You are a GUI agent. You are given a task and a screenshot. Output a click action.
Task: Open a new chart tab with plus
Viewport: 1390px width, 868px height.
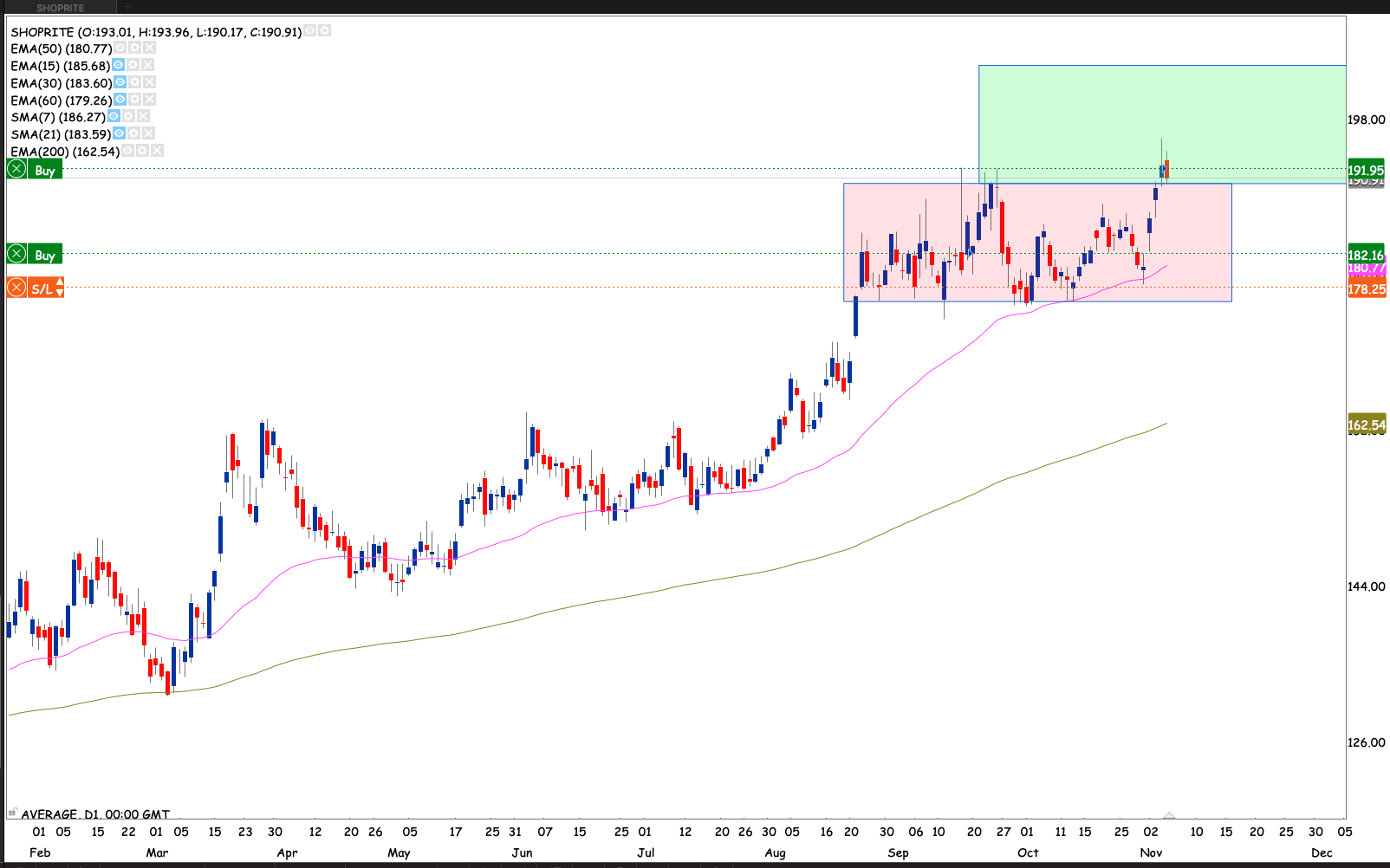point(128,8)
